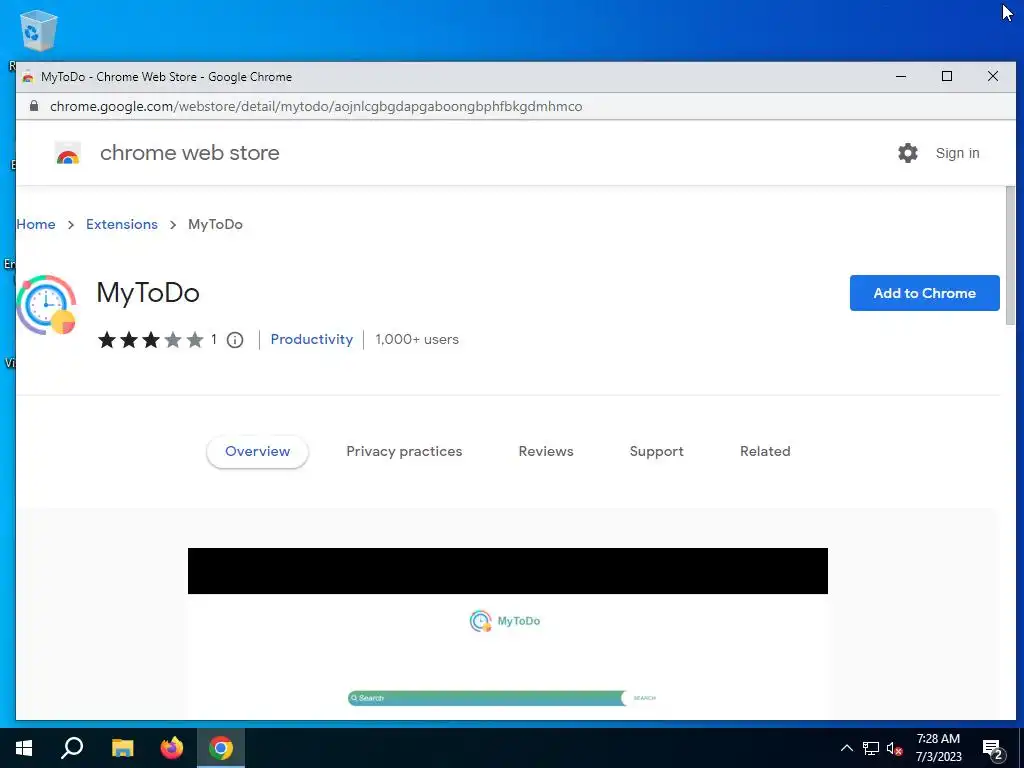Image resolution: width=1024 pixels, height=768 pixels.
Task: Go to Extensions in the breadcrumb
Action: point(121,224)
